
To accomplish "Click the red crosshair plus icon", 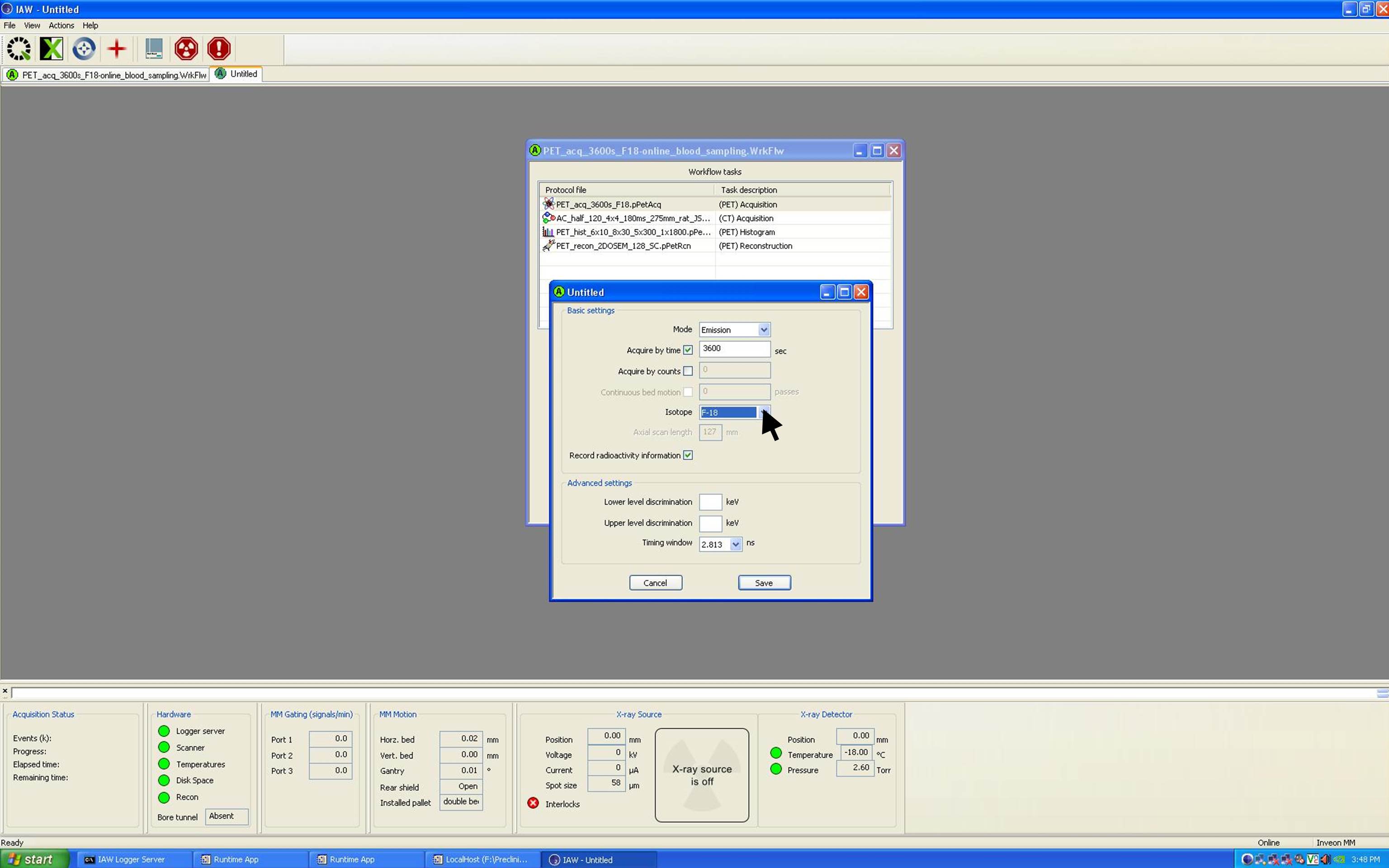I will coord(117,49).
